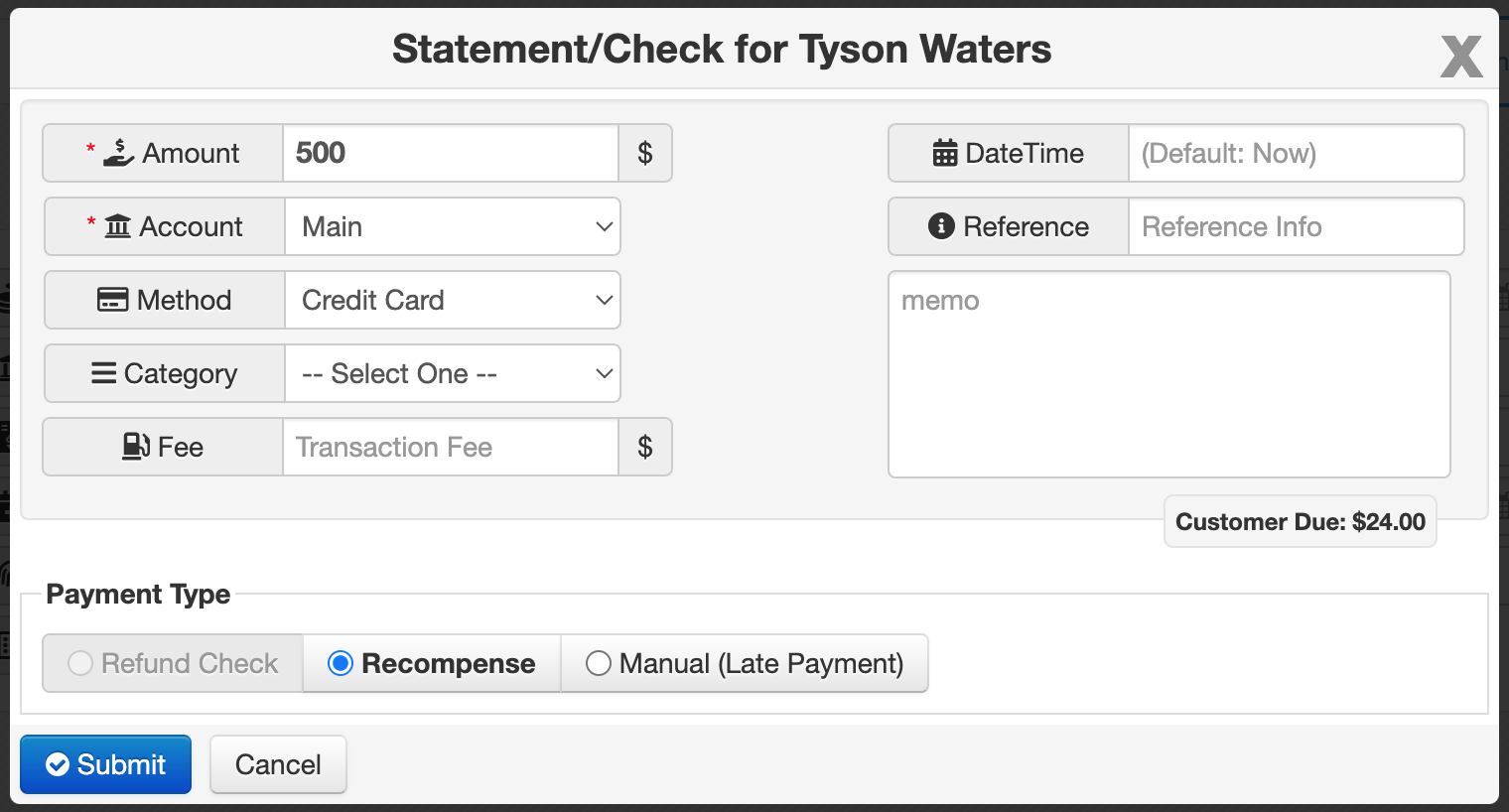Click the credit card Method icon
1509x812 pixels.
(x=112, y=300)
